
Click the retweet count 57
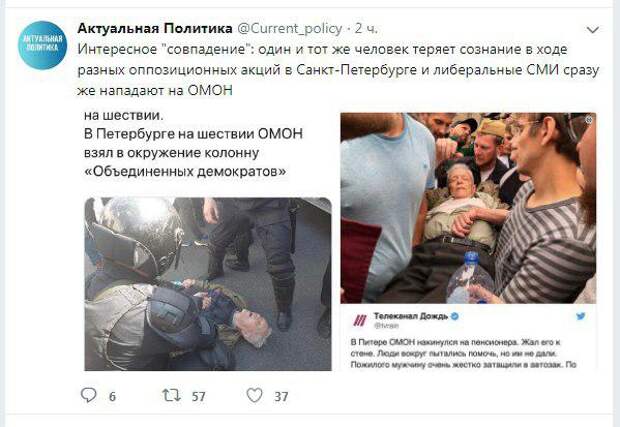[x=198, y=397]
